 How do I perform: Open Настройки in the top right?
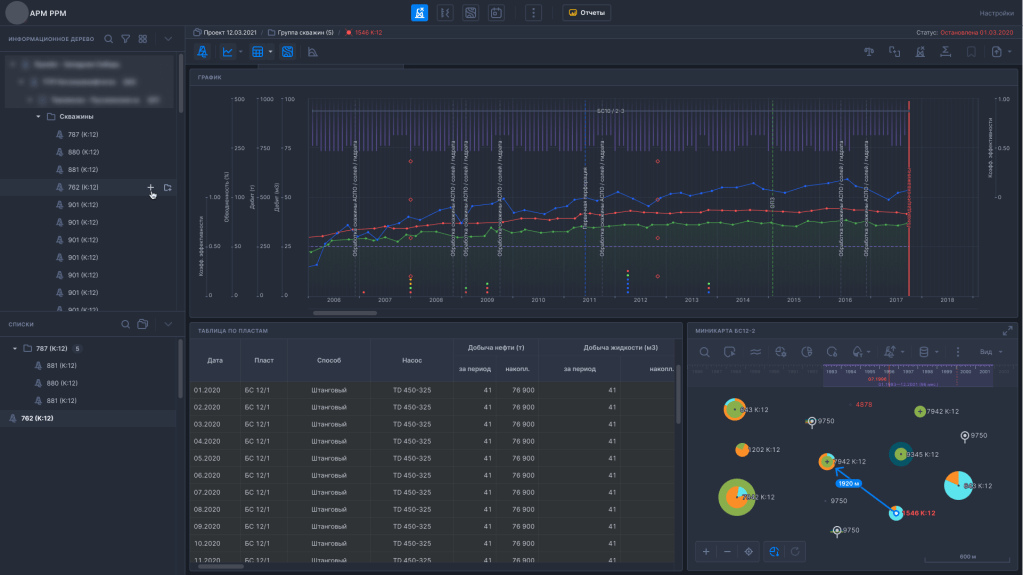click(x=995, y=13)
